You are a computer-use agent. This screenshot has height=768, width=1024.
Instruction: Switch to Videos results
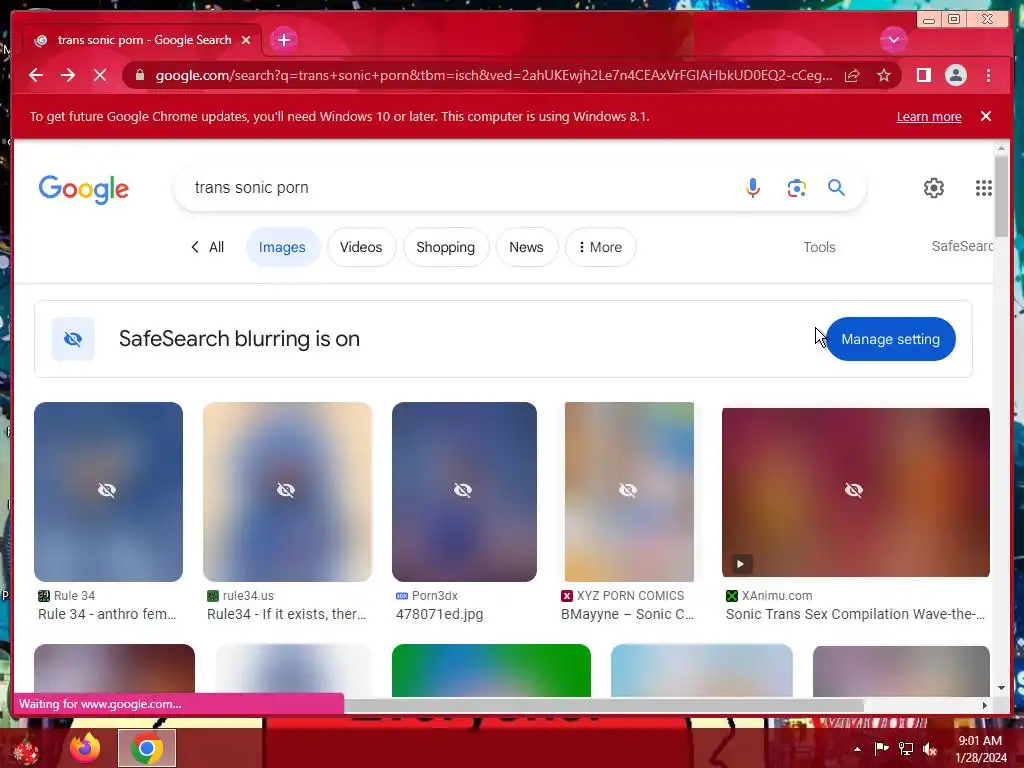click(361, 247)
